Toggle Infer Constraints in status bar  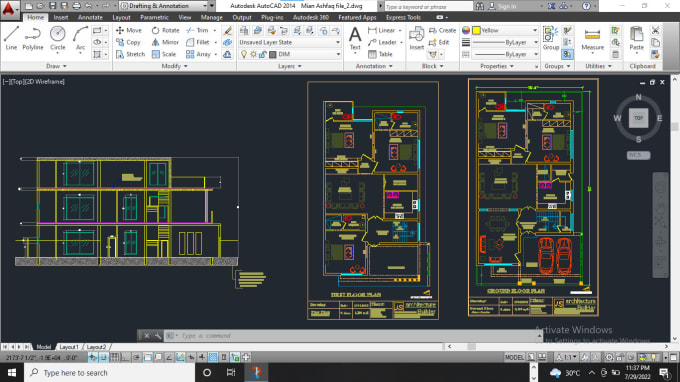point(93,357)
